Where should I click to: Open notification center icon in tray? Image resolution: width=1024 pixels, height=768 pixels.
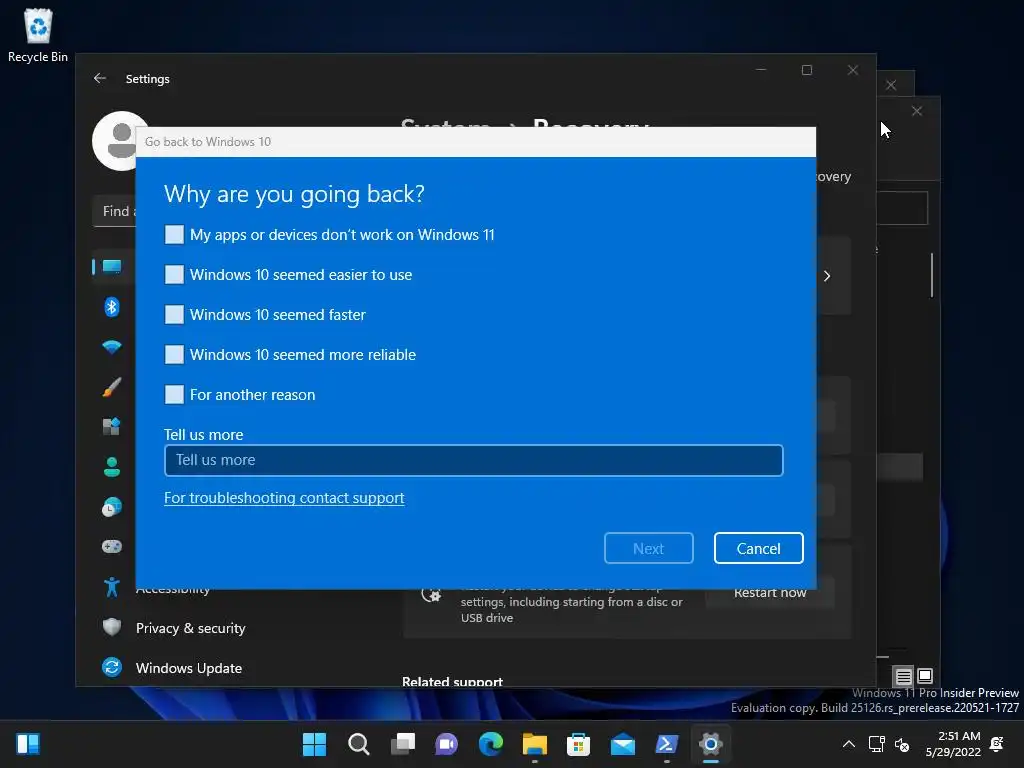click(x=997, y=744)
